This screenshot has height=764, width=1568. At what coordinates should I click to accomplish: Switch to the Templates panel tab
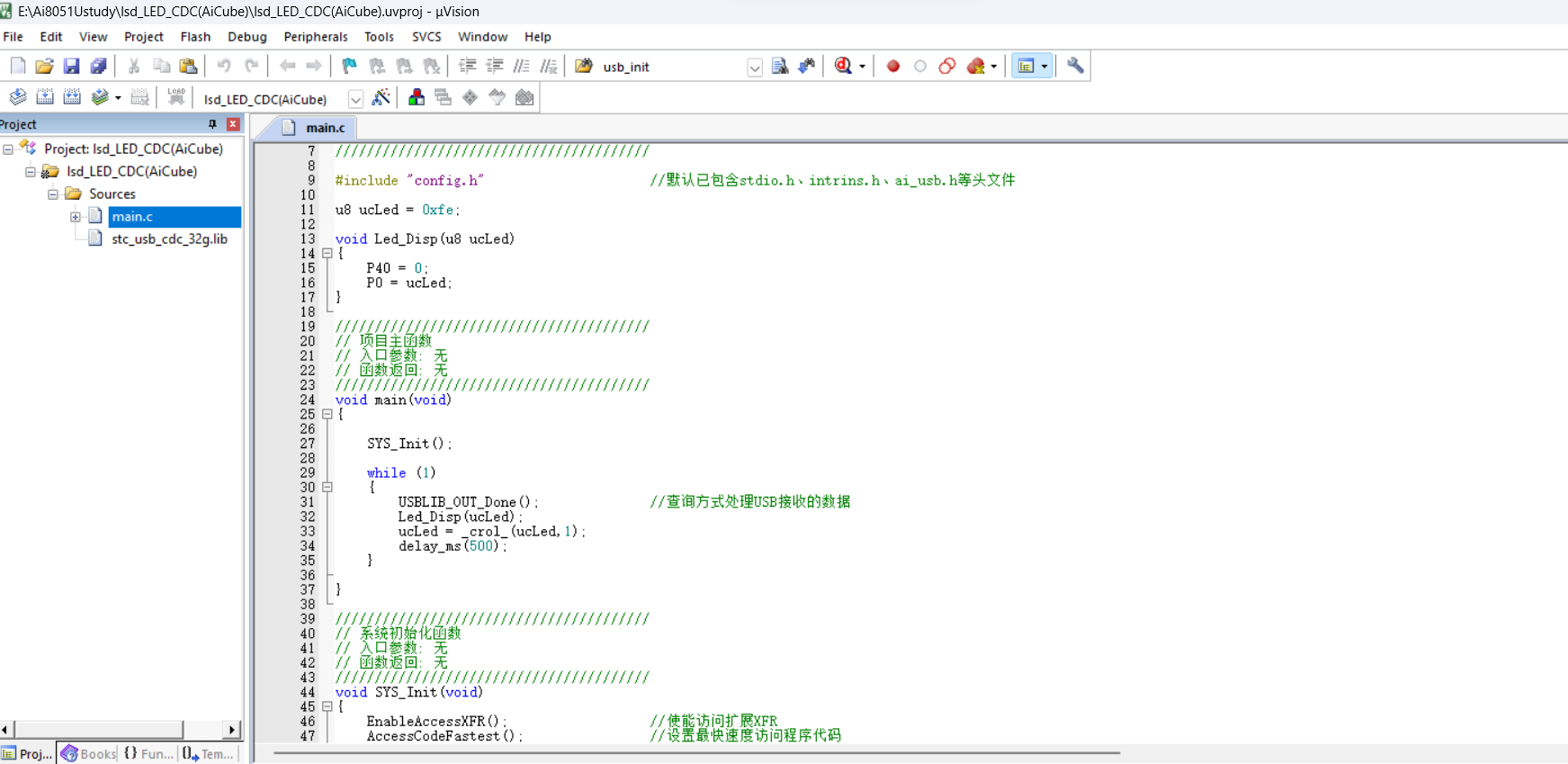click(209, 753)
